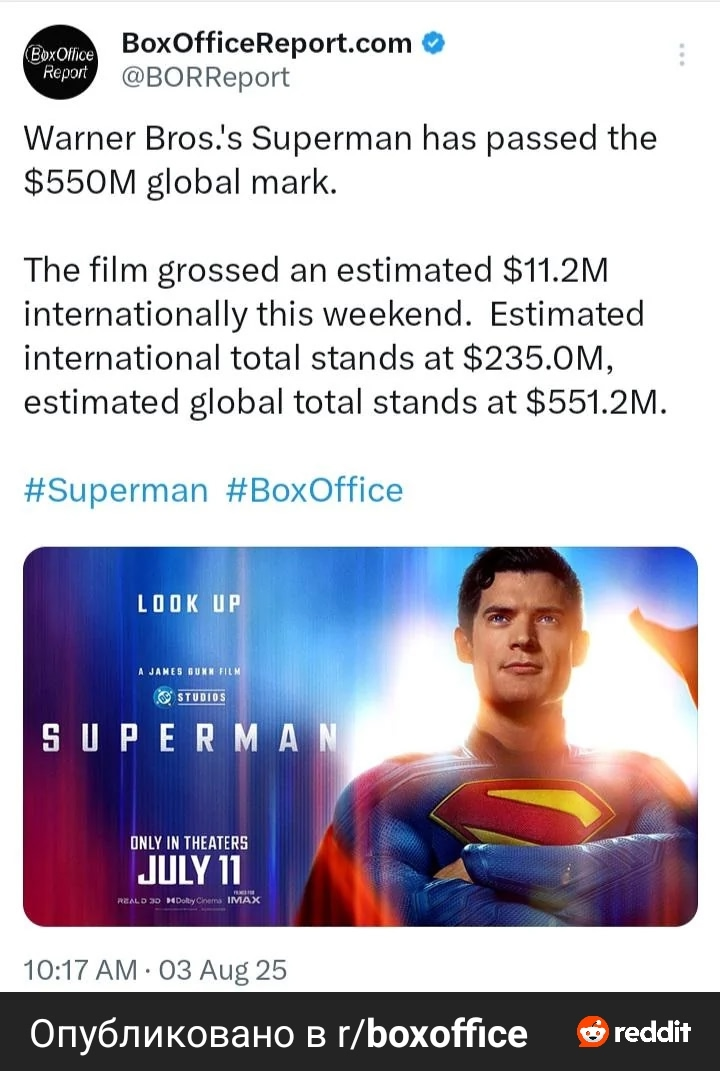Click the DC Studios logo on poster
This screenshot has width=720, height=1071.
click(189, 696)
